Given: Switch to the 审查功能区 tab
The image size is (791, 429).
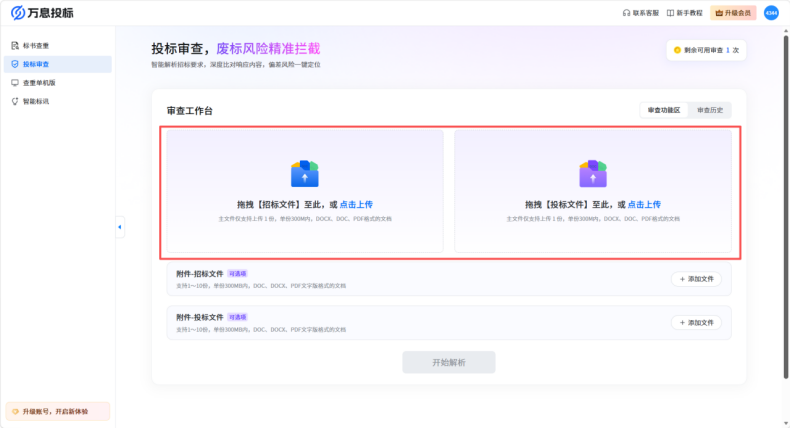Looking at the screenshot, I should click(x=664, y=110).
